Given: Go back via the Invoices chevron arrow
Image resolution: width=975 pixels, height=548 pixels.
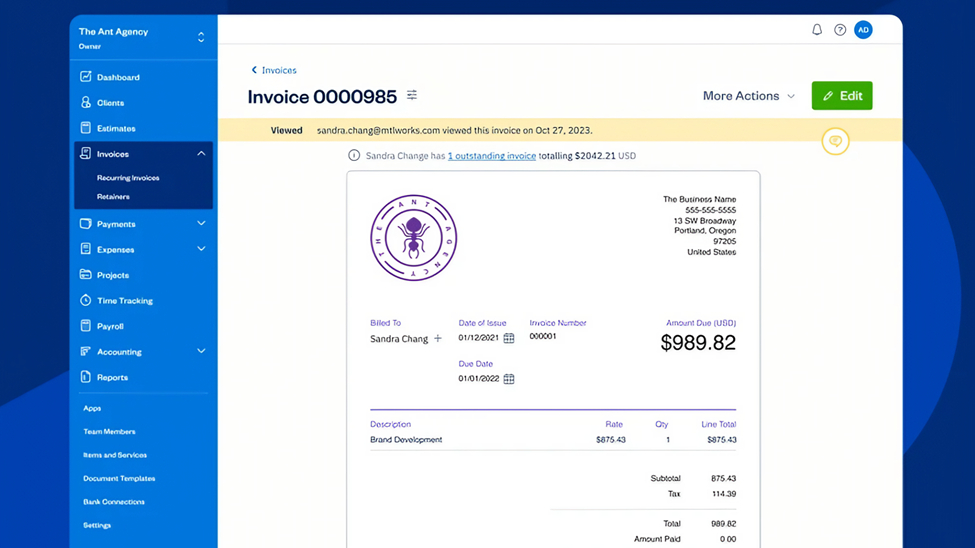Looking at the screenshot, I should [x=254, y=70].
